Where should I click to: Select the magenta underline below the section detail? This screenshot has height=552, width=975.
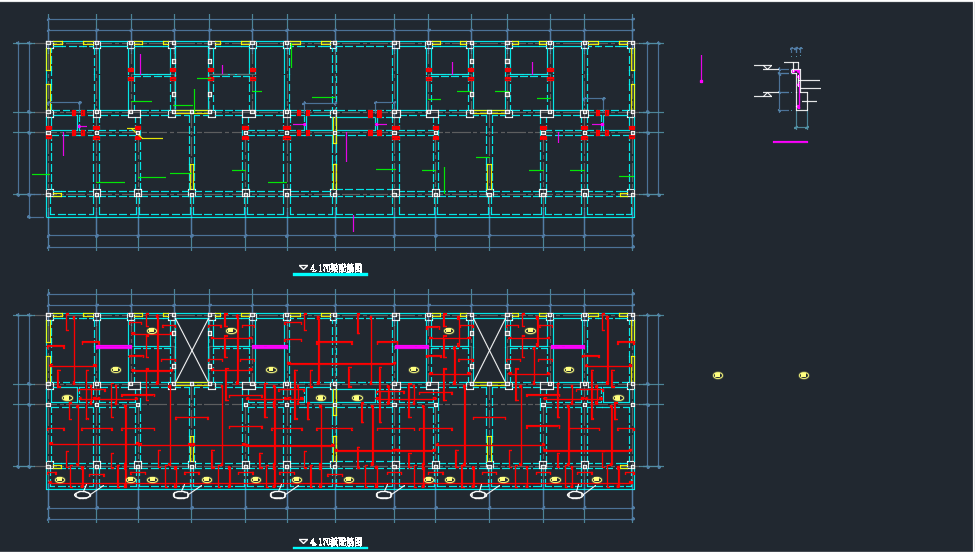click(790, 142)
